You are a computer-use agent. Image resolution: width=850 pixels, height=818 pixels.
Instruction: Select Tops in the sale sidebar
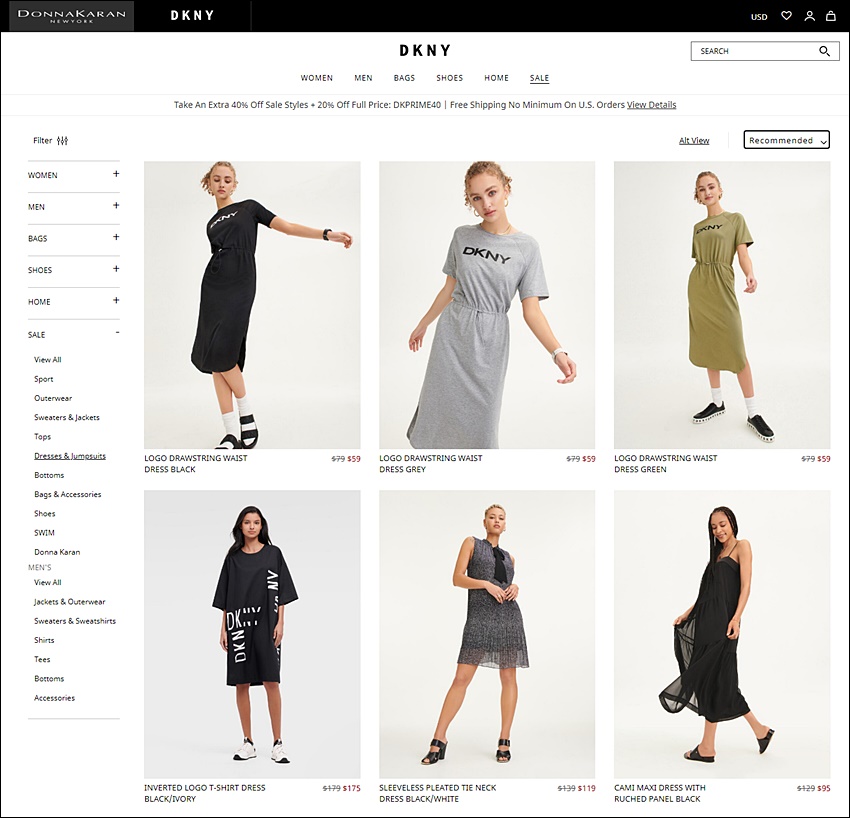(42, 436)
